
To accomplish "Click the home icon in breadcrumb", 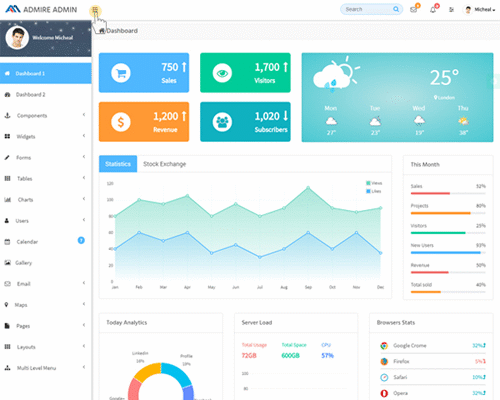I will pos(102,31).
